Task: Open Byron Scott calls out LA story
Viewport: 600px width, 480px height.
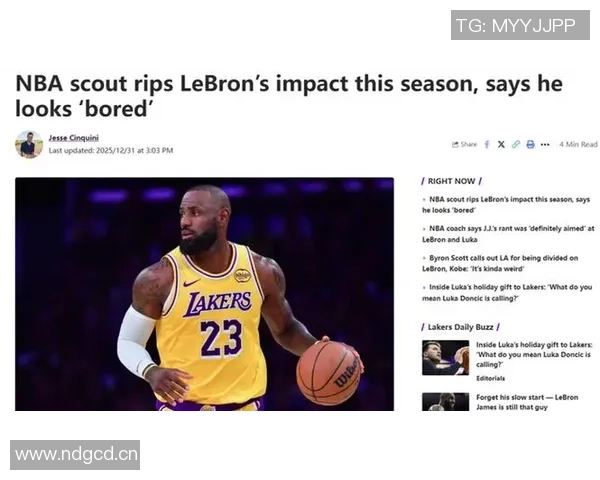Action: click(501, 263)
